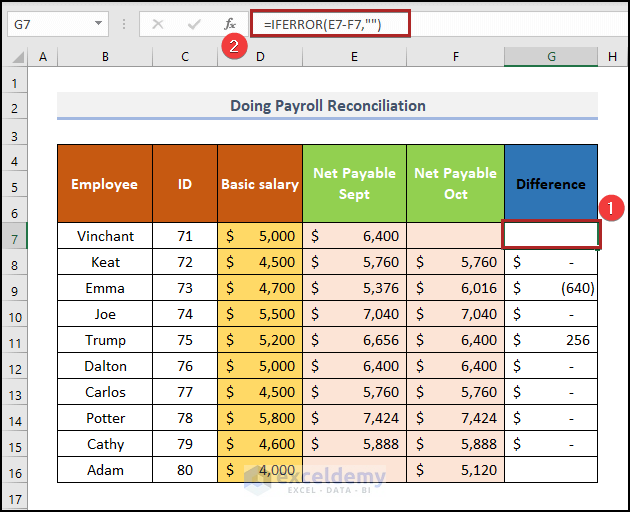Image resolution: width=630 pixels, height=512 pixels.
Task: Click the Employee header cell
Action: [105, 184]
